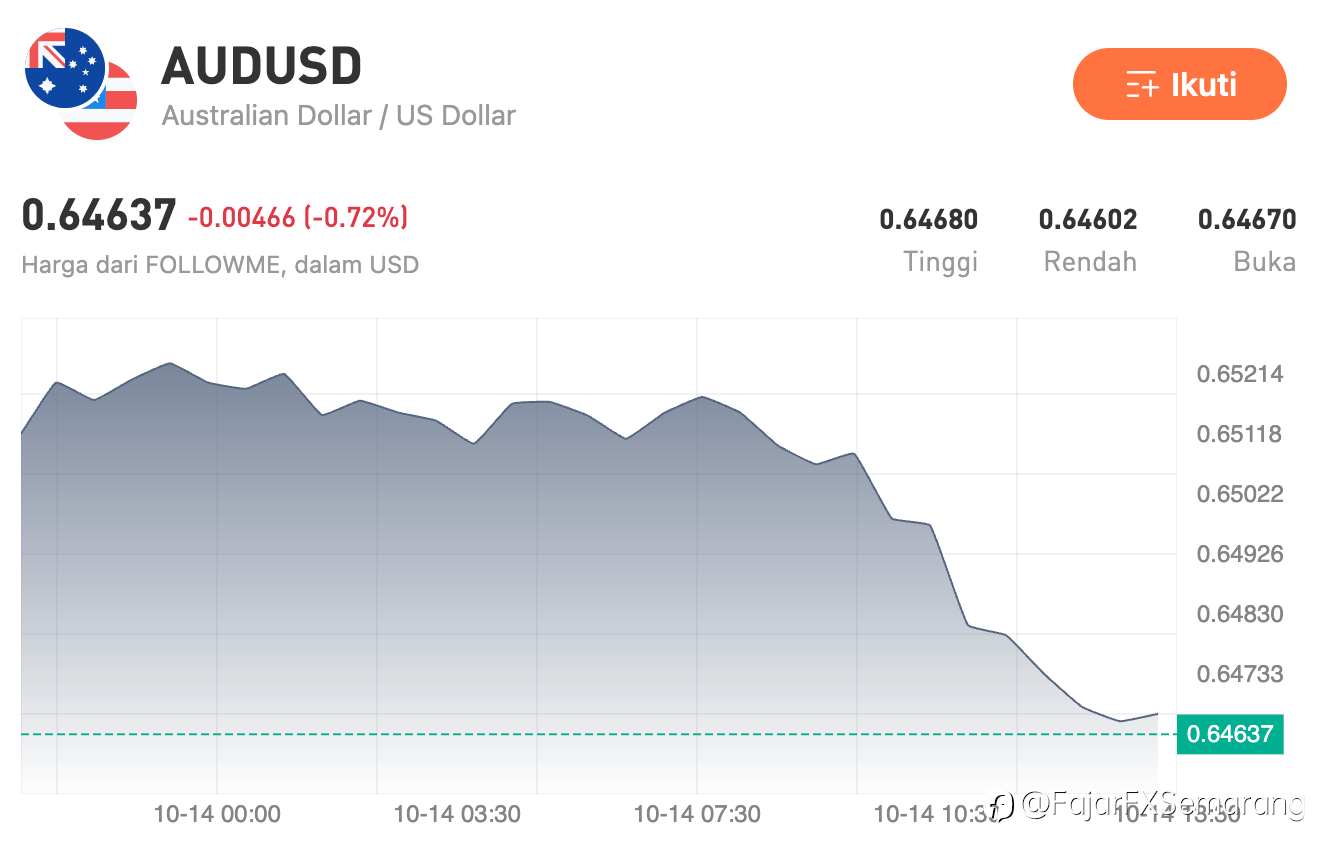1320x854 pixels.
Task: Click the Harga dari FOLLOWME source text
Action: click(x=219, y=265)
